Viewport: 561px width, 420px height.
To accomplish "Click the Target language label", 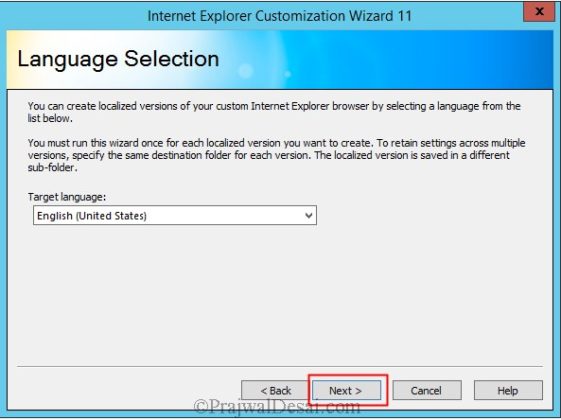I will [x=67, y=197].
